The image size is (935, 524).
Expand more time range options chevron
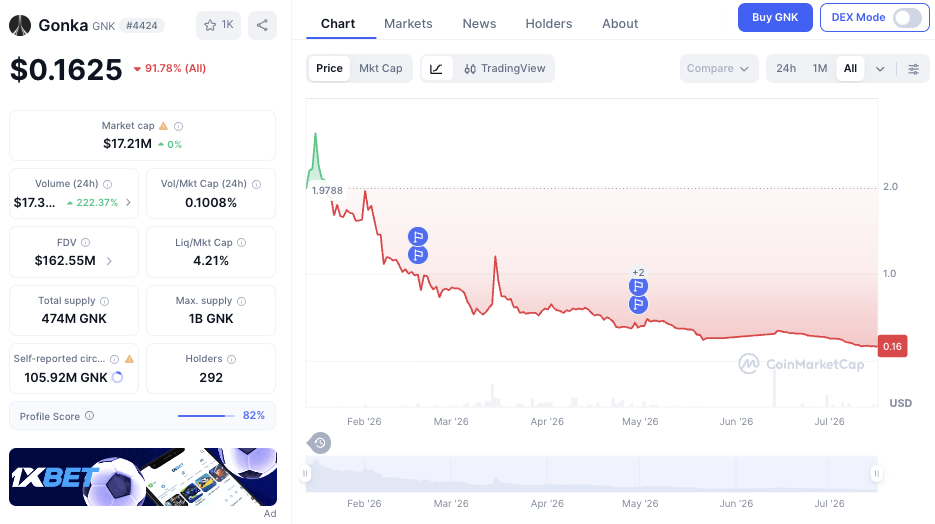[x=880, y=69]
